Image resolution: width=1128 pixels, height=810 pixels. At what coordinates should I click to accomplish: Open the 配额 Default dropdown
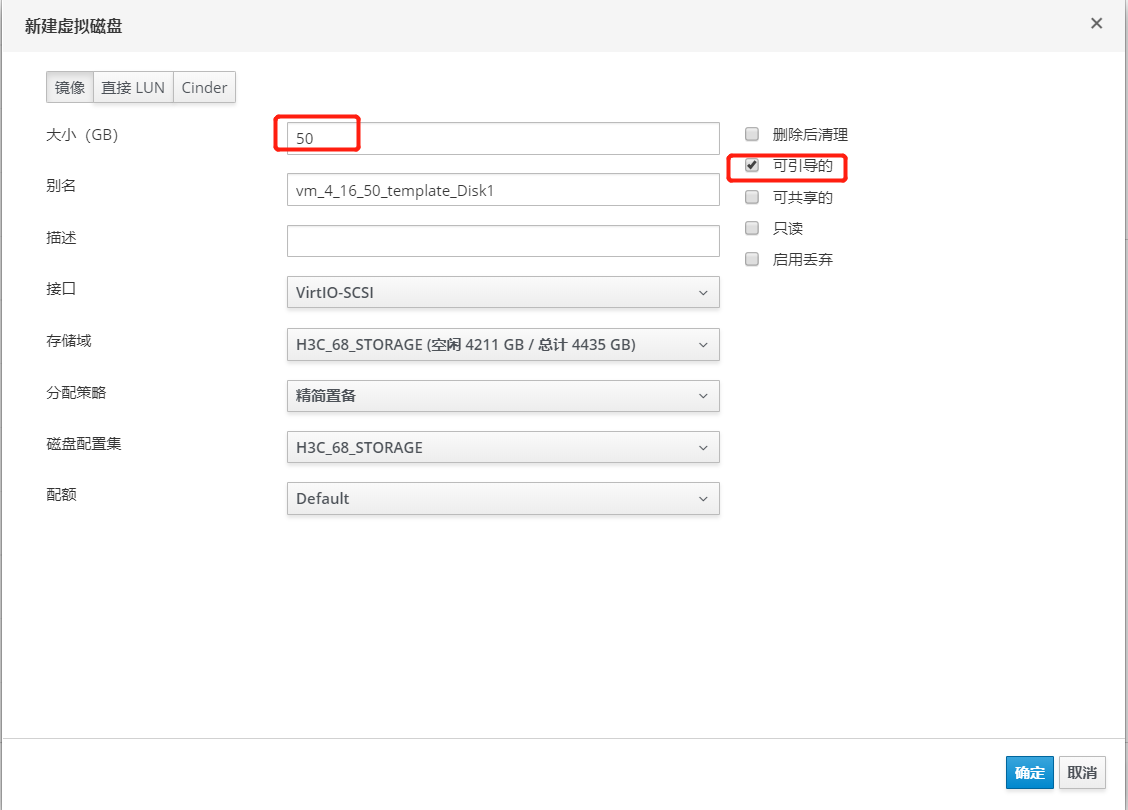502,499
